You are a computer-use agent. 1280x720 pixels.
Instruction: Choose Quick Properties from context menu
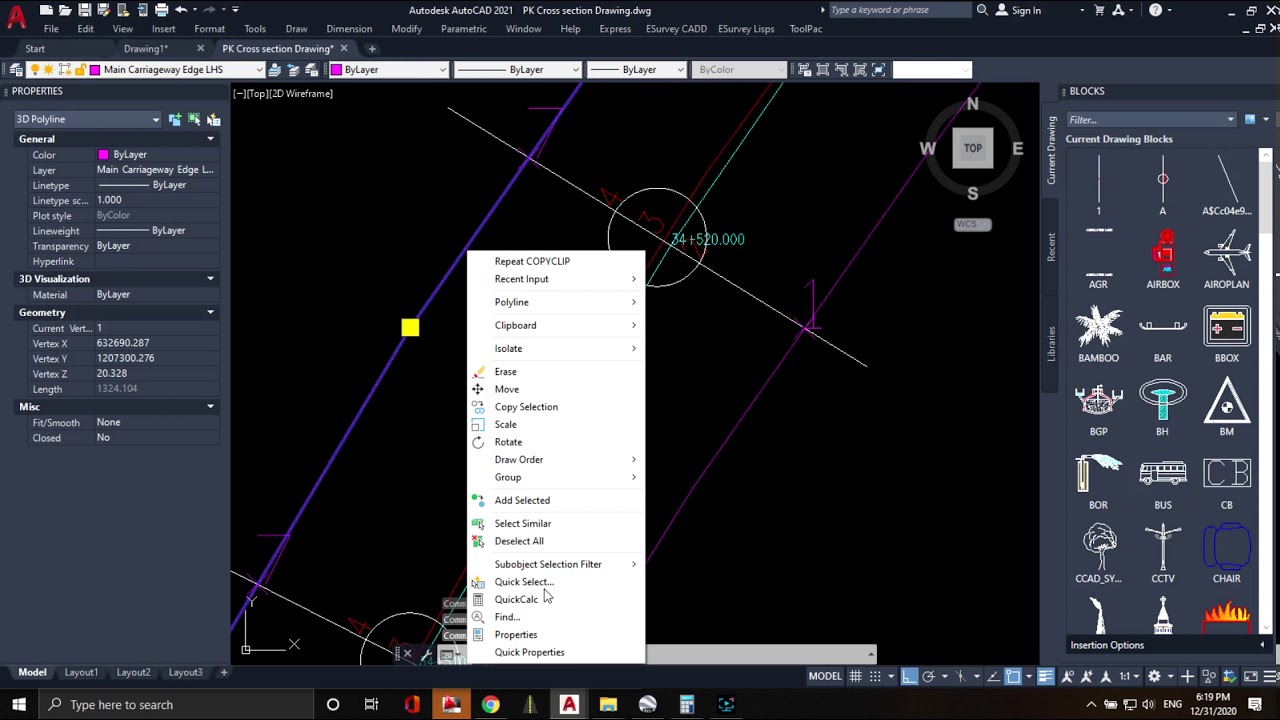556,652
